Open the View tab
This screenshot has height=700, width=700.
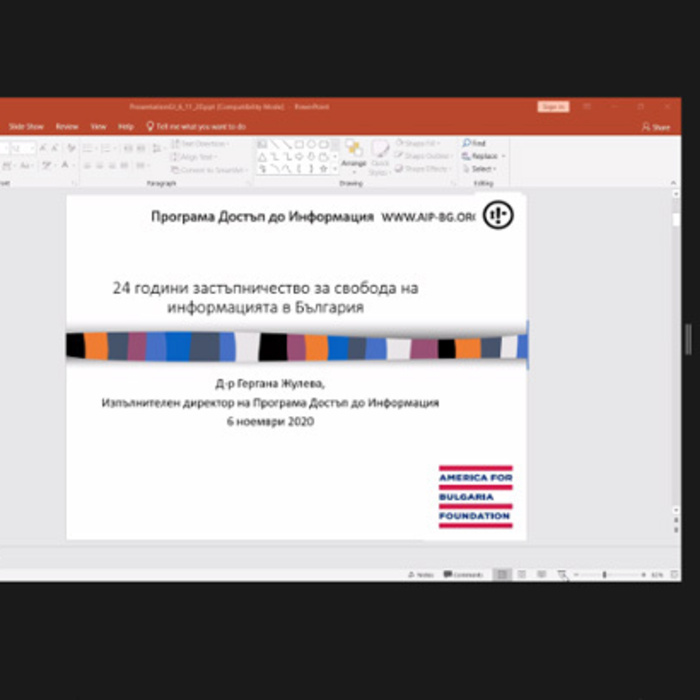coord(99,127)
